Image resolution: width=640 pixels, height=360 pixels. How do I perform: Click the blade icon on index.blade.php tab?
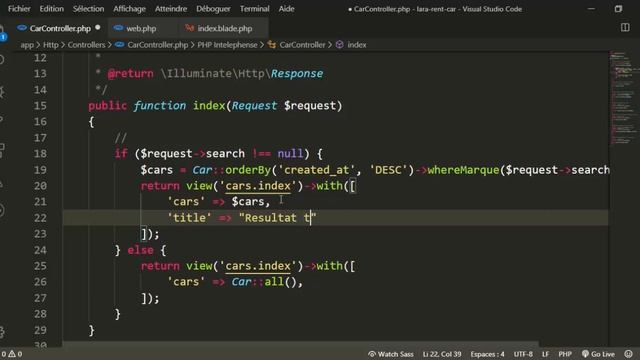pos(189,28)
